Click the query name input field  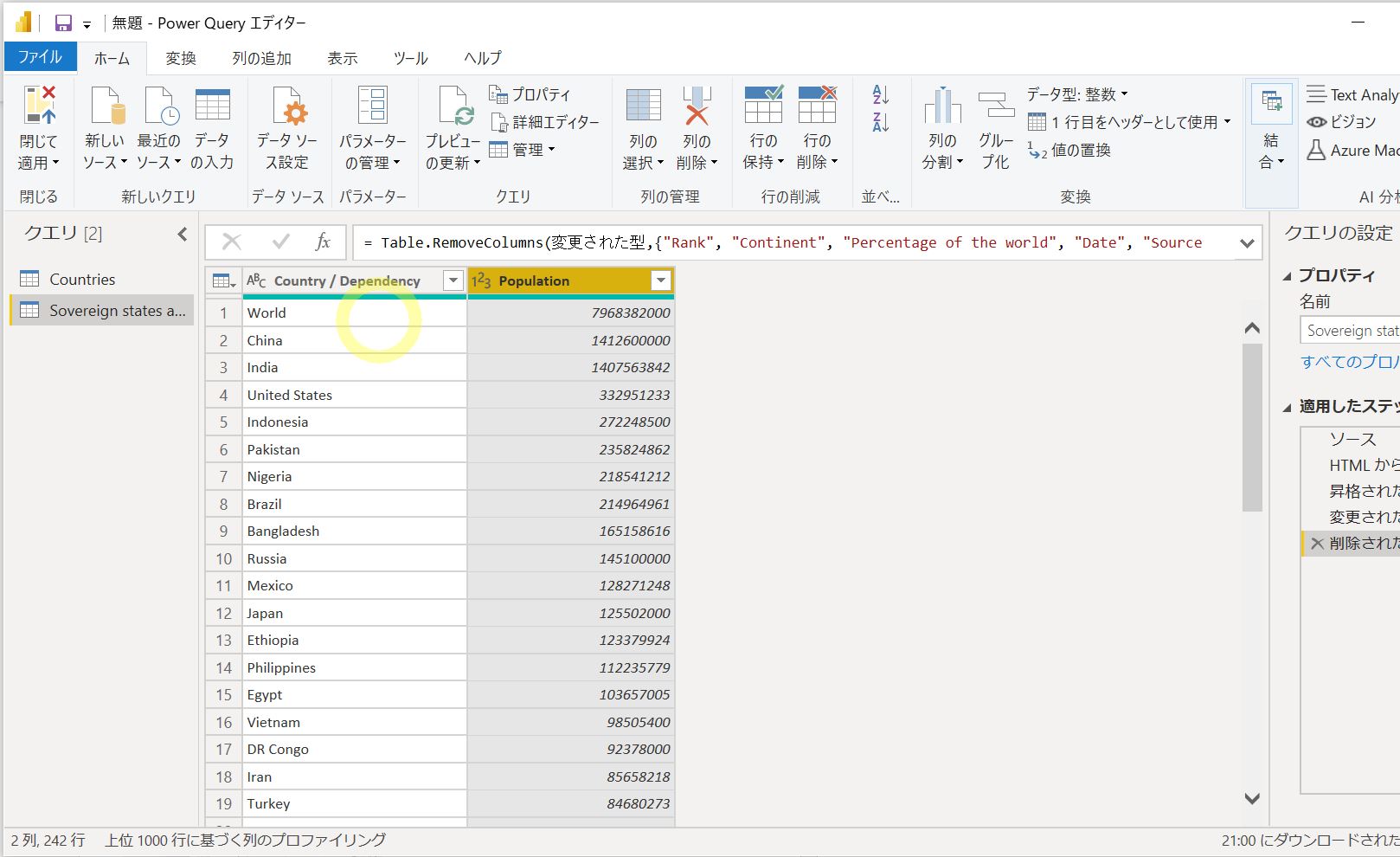click(1350, 331)
